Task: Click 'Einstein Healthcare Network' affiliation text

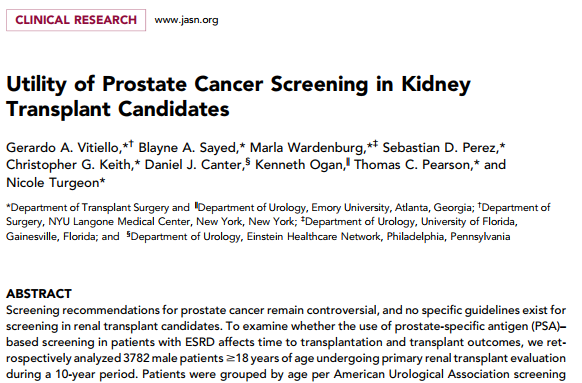Action: coord(314,237)
